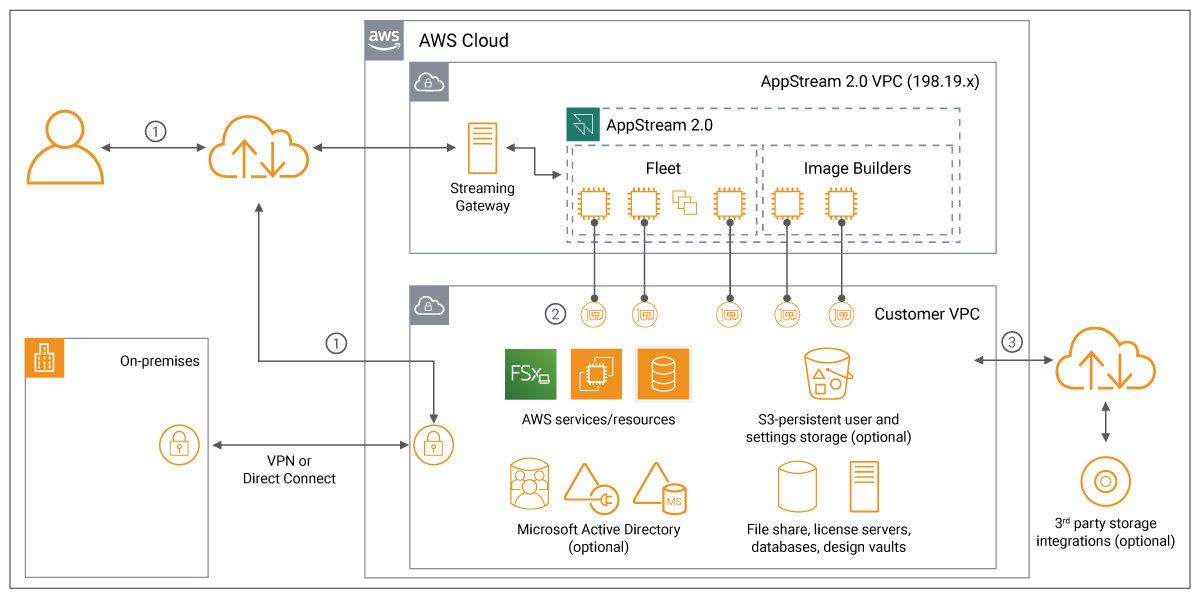The height and width of the screenshot is (598, 1200).
Task: Select the "Fleet" group label
Action: [664, 167]
